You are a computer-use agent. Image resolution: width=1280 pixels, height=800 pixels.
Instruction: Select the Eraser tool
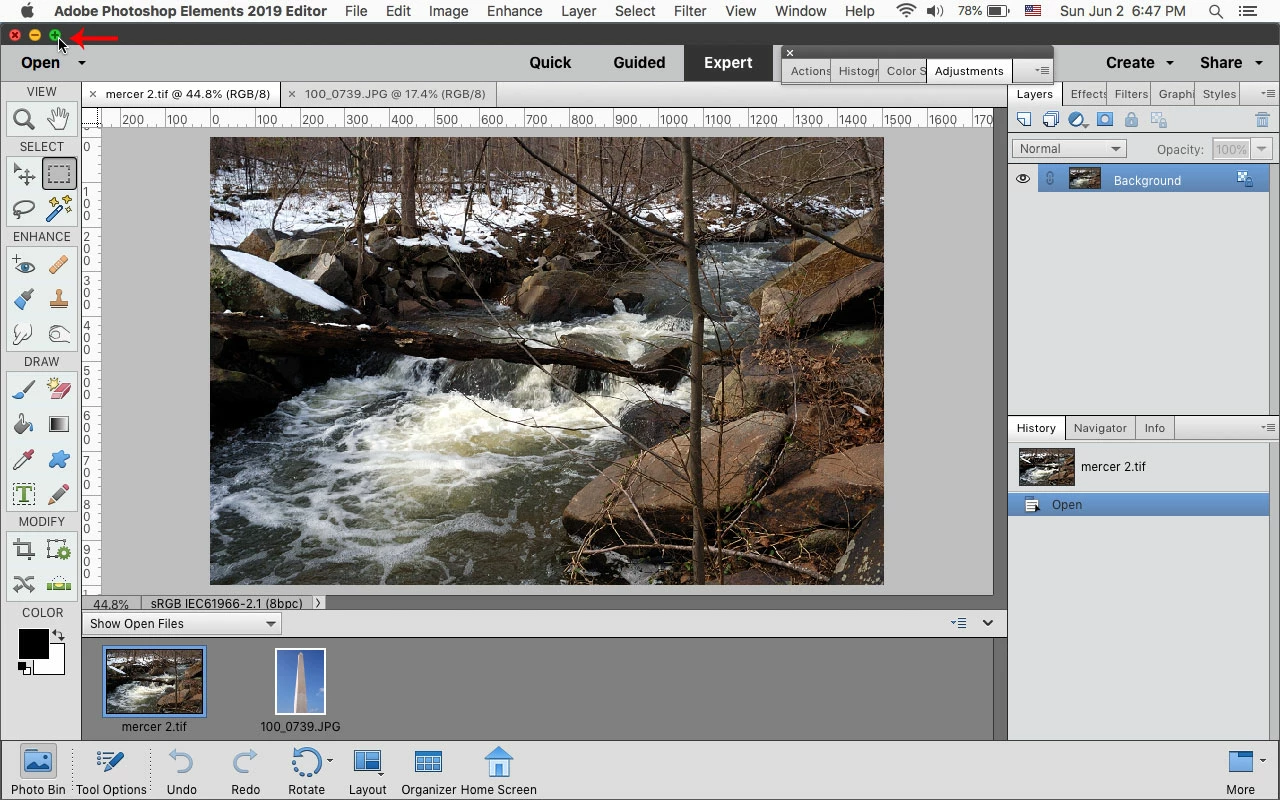59,390
